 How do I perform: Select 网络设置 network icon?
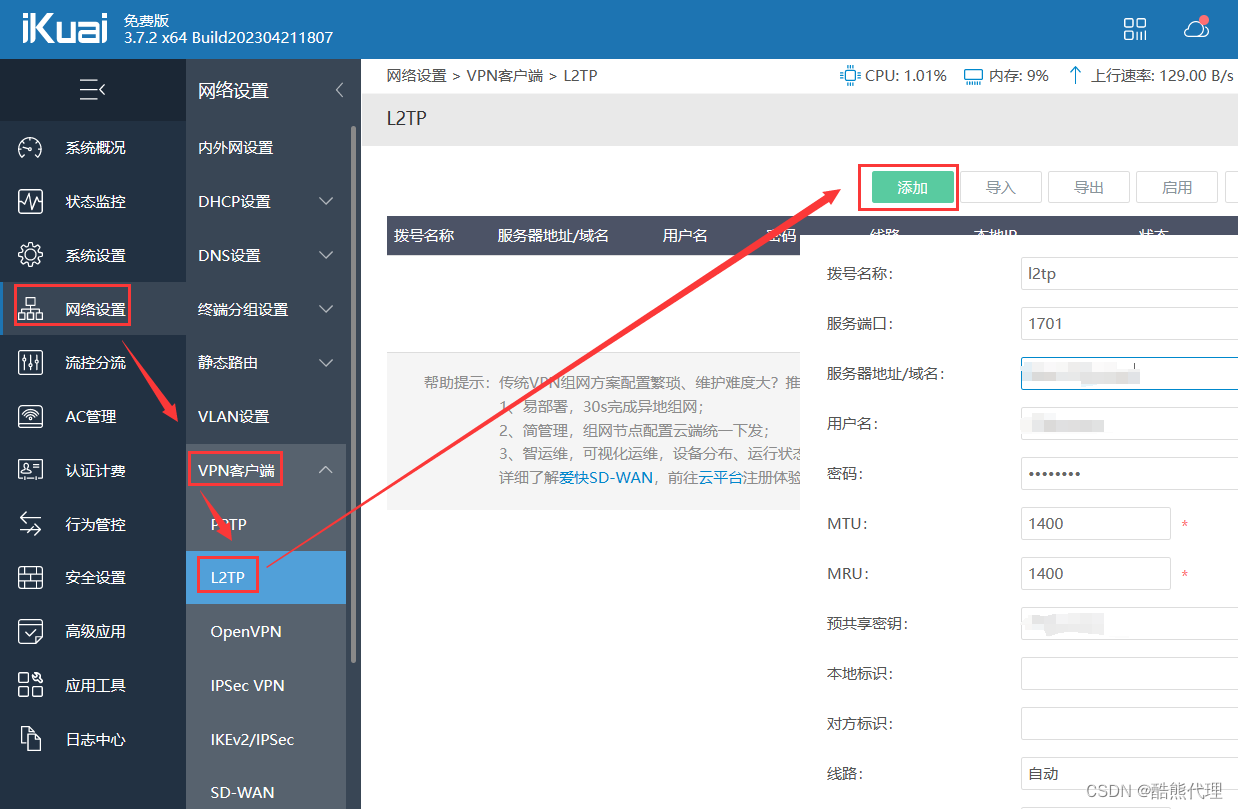tap(31, 309)
